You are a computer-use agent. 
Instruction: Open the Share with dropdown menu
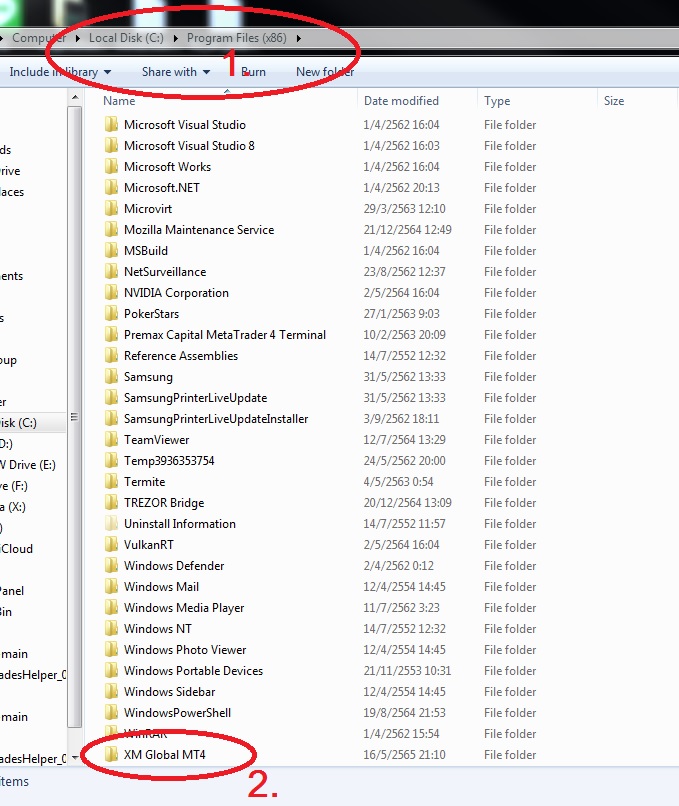coord(176,72)
